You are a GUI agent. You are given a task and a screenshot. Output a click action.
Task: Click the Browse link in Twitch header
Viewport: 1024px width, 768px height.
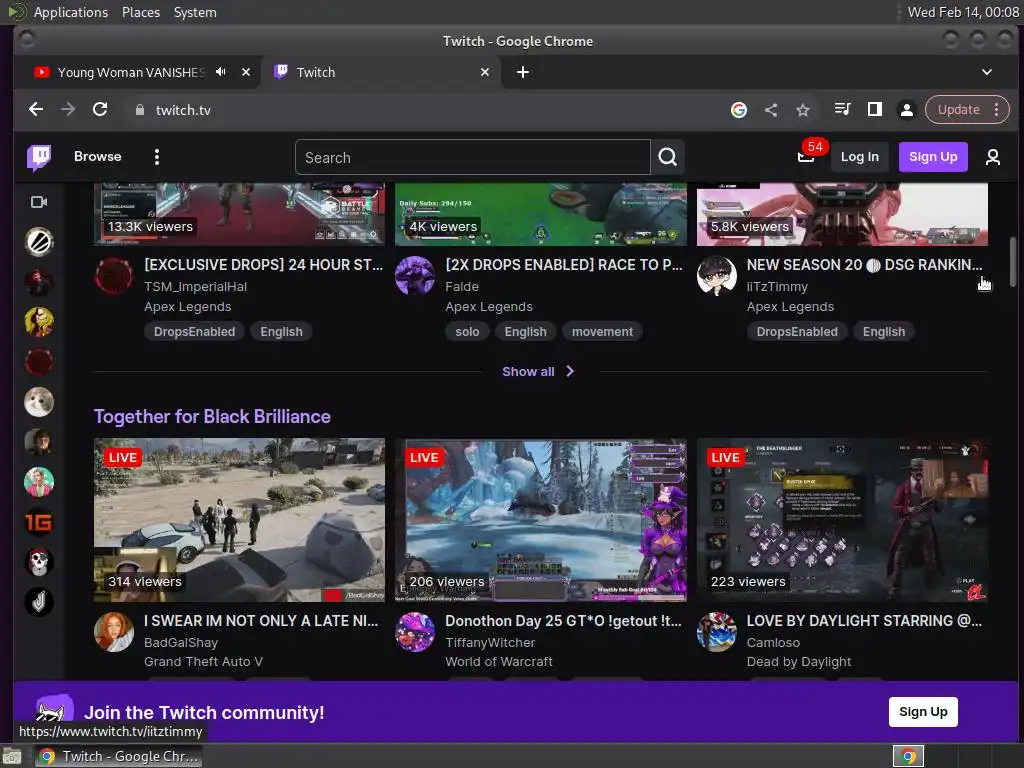[x=97, y=157]
